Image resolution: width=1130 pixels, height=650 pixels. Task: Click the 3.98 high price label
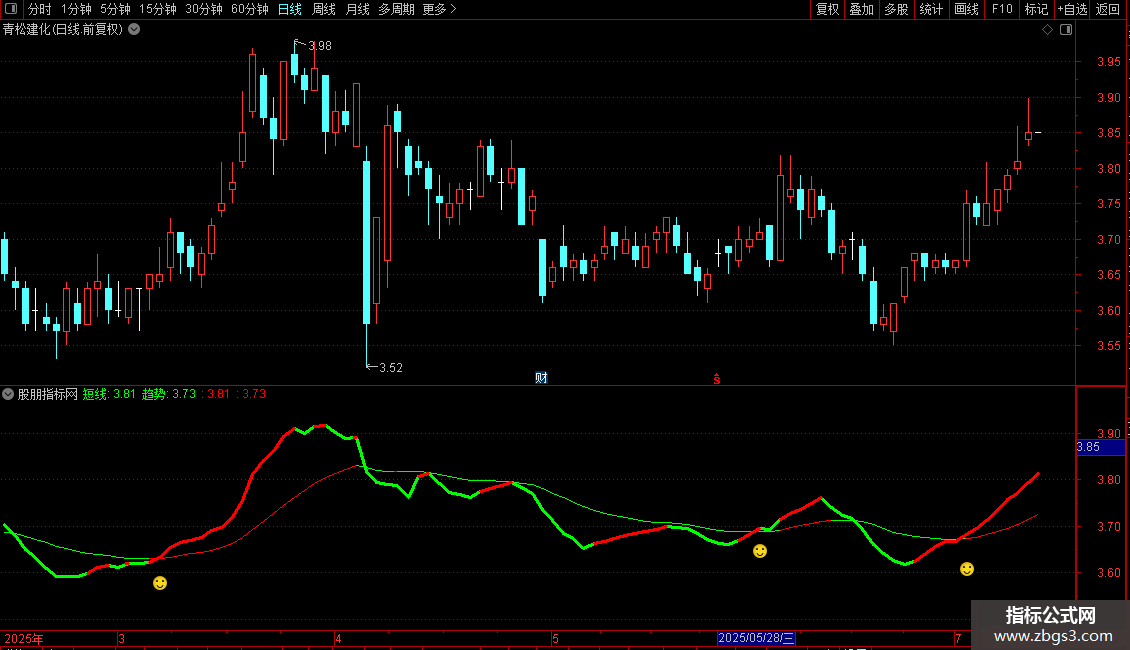pyautogui.click(x=319, y=45)
